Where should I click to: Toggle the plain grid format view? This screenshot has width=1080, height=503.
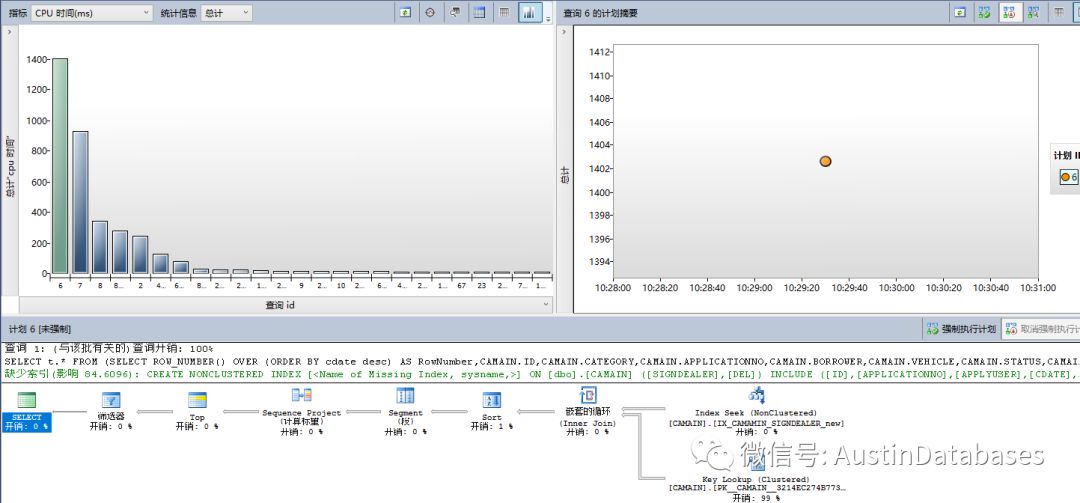[x=504, y=13]
